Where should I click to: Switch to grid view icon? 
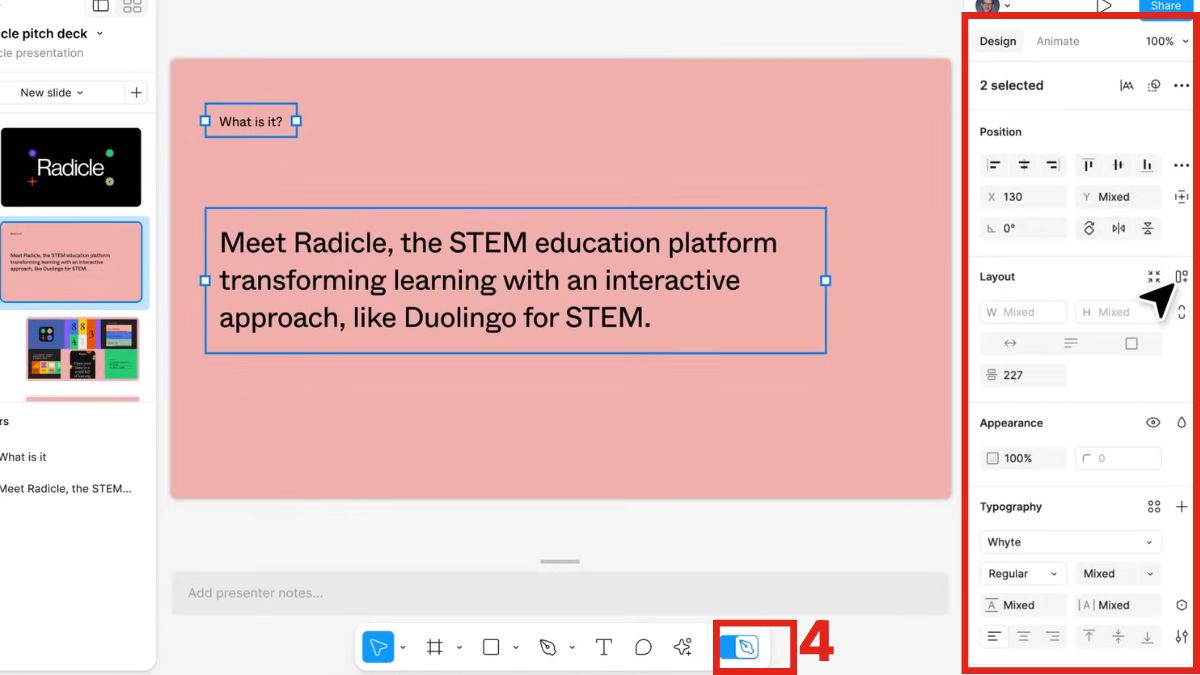pyautogui.click(x=132, y=6)
